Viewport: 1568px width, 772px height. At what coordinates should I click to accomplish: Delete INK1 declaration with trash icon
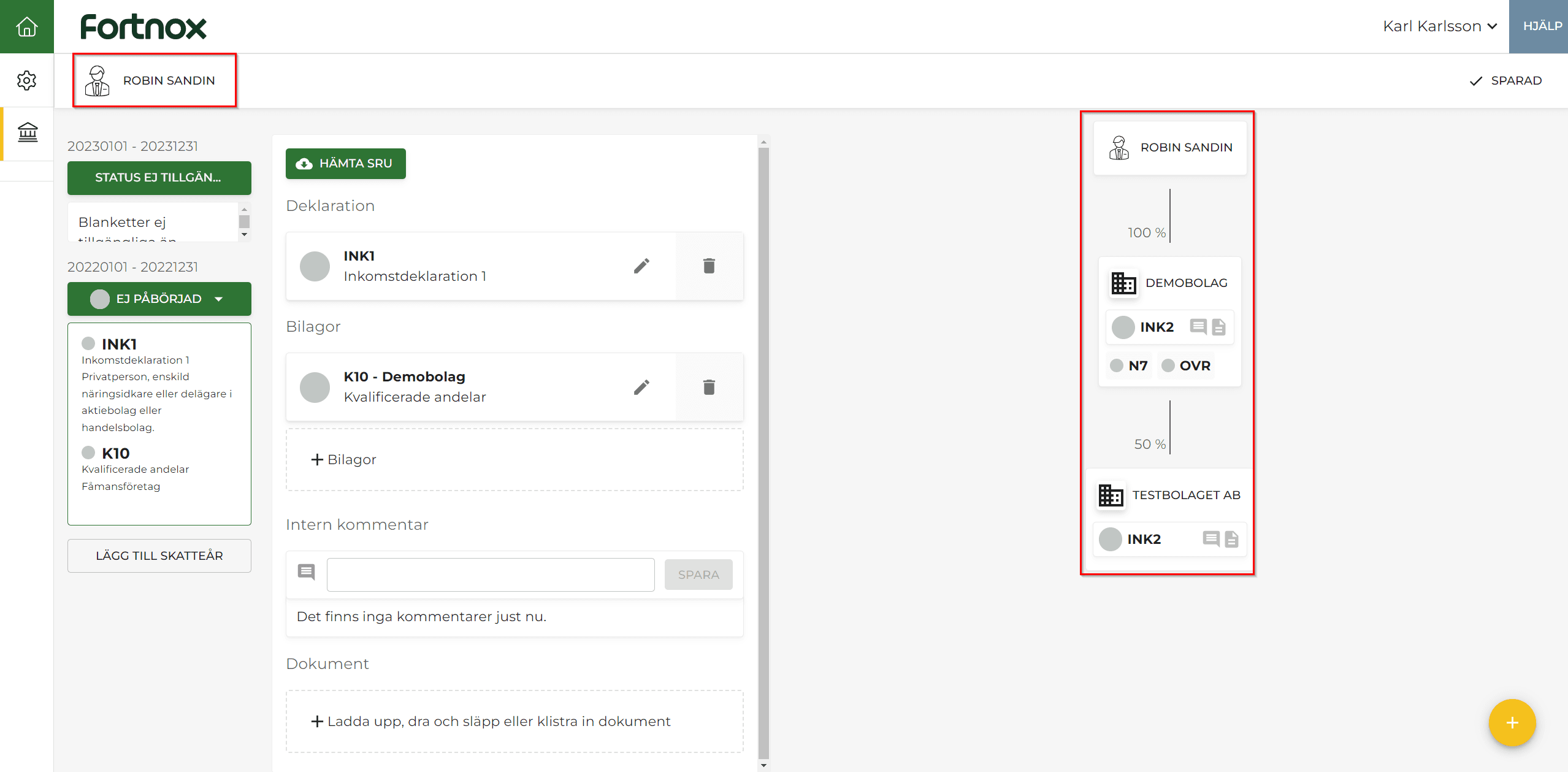click(x=709, y=266)
